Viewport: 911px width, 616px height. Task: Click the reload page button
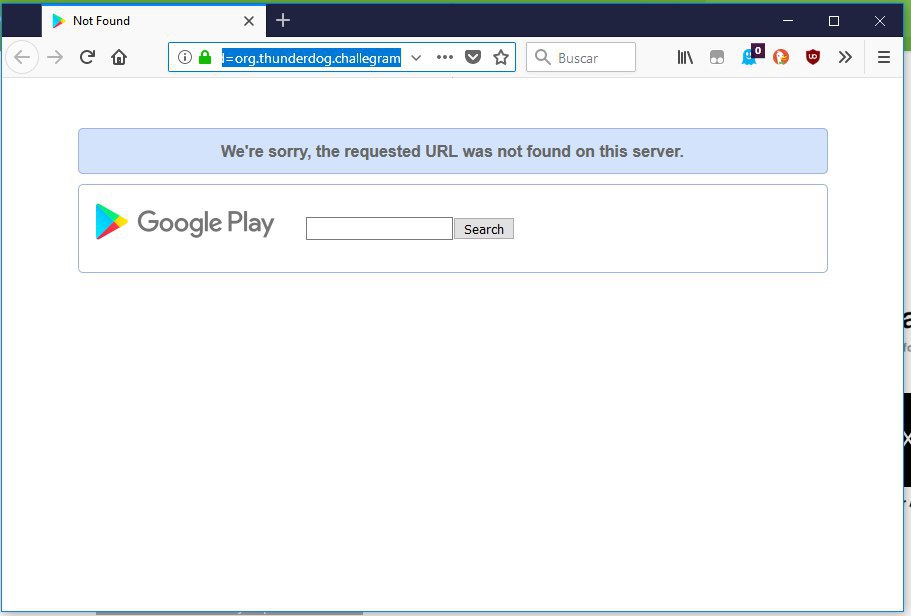coord(87,58)
